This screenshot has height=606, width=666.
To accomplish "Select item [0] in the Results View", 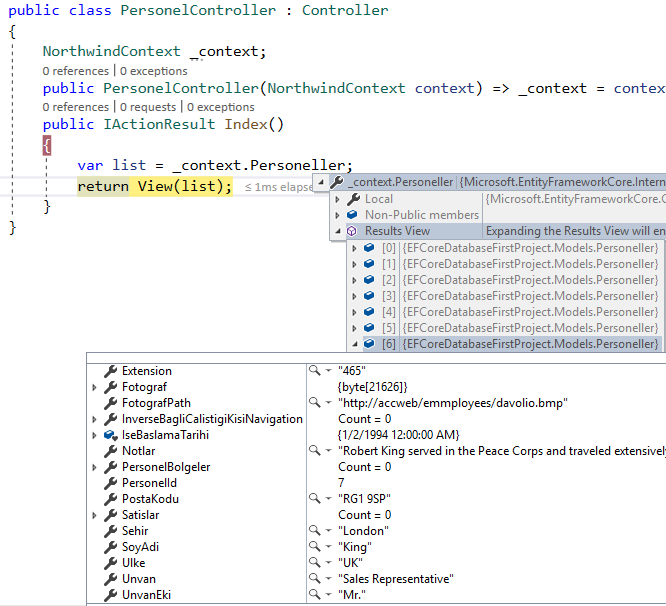I will pos(518,248).
